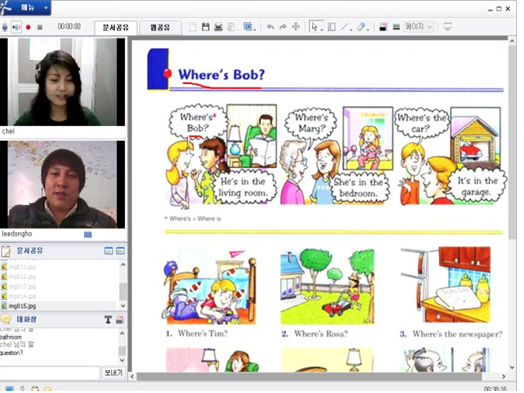Switch to the 문서공유 tab
Image resolution: width=524 pixels, height=393 pixels.
(116, 27)
